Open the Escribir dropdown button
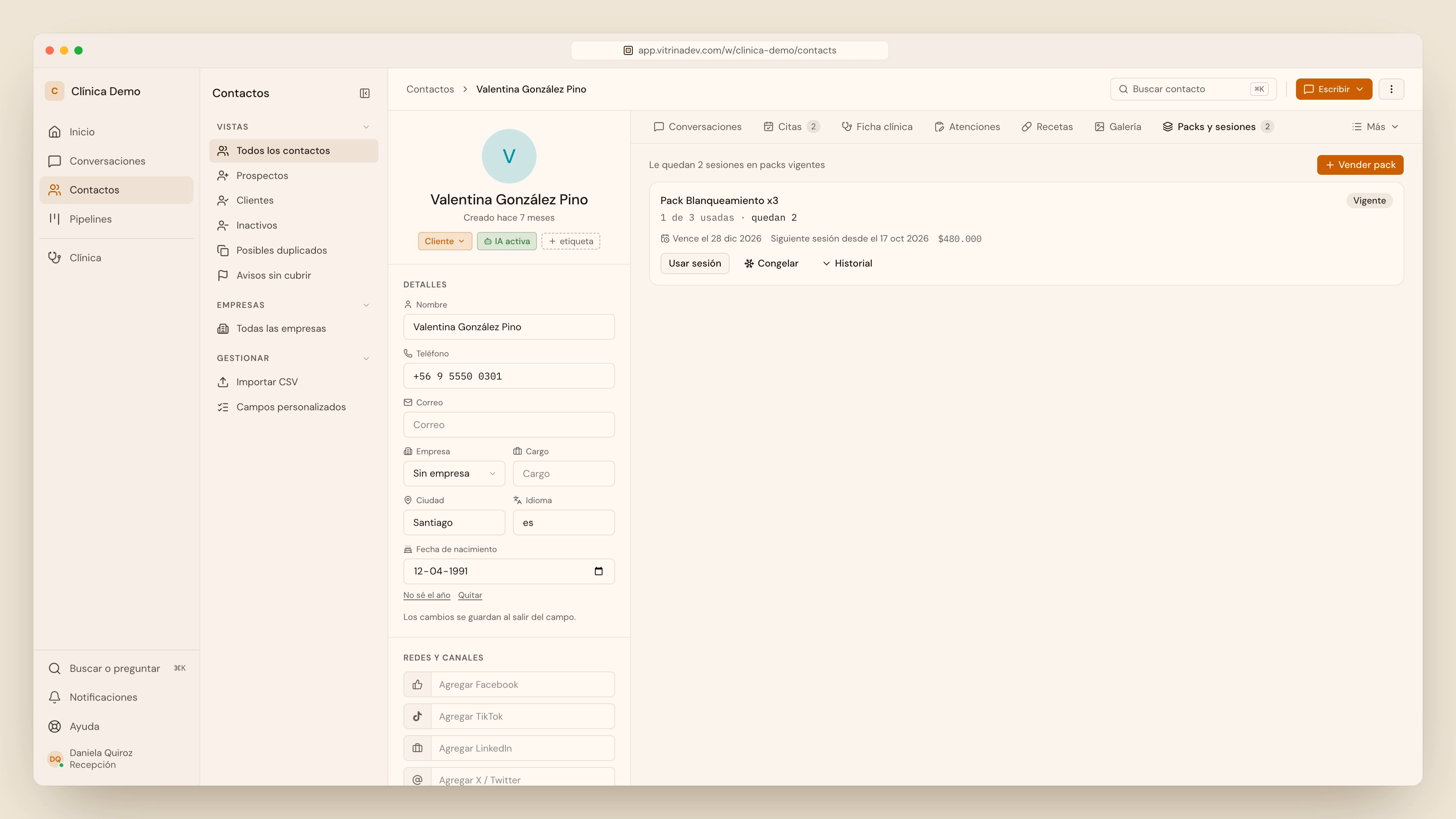 click(x=1334, y=89)
